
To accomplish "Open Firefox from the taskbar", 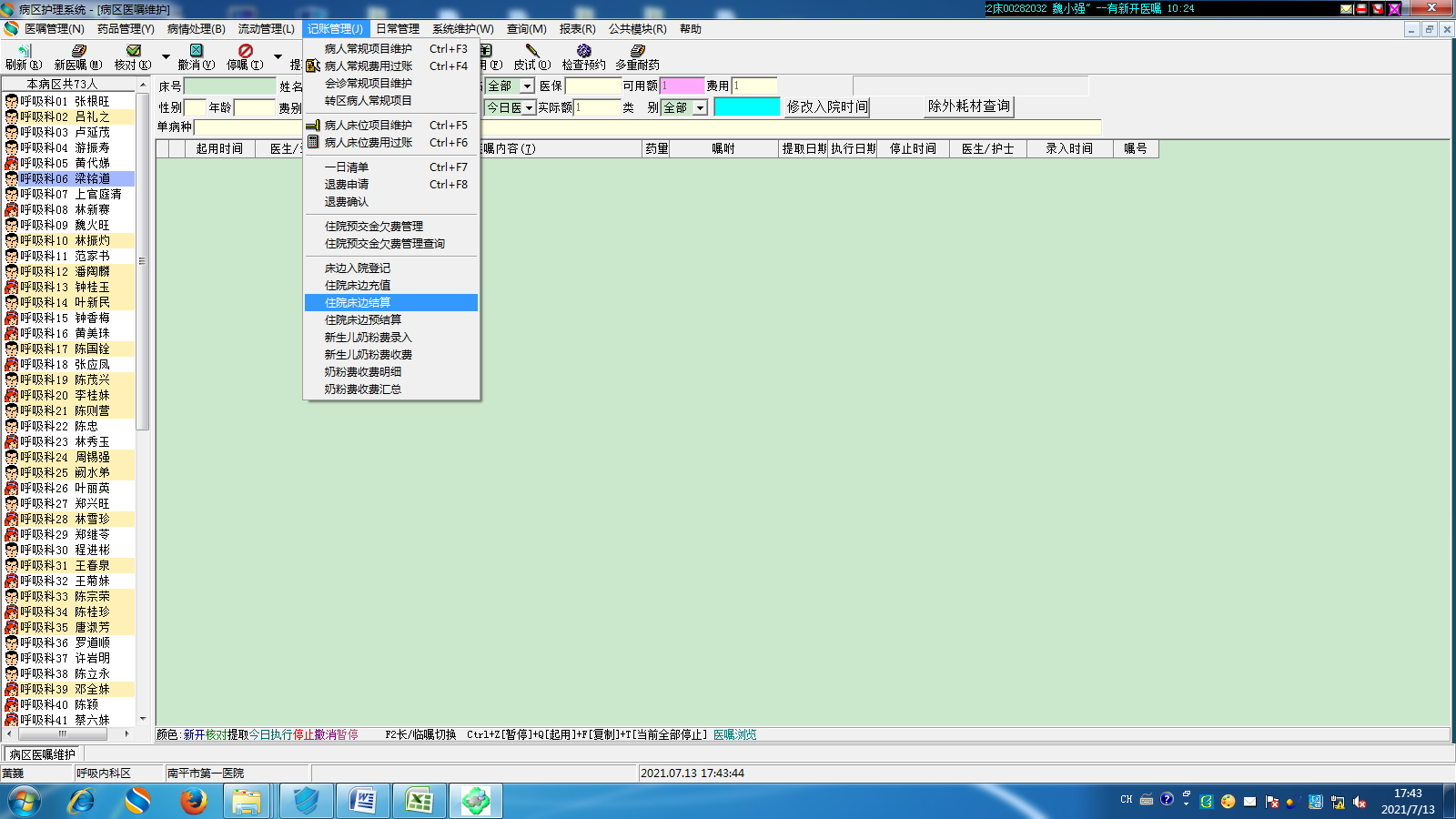I will click(x=193, y=801).
